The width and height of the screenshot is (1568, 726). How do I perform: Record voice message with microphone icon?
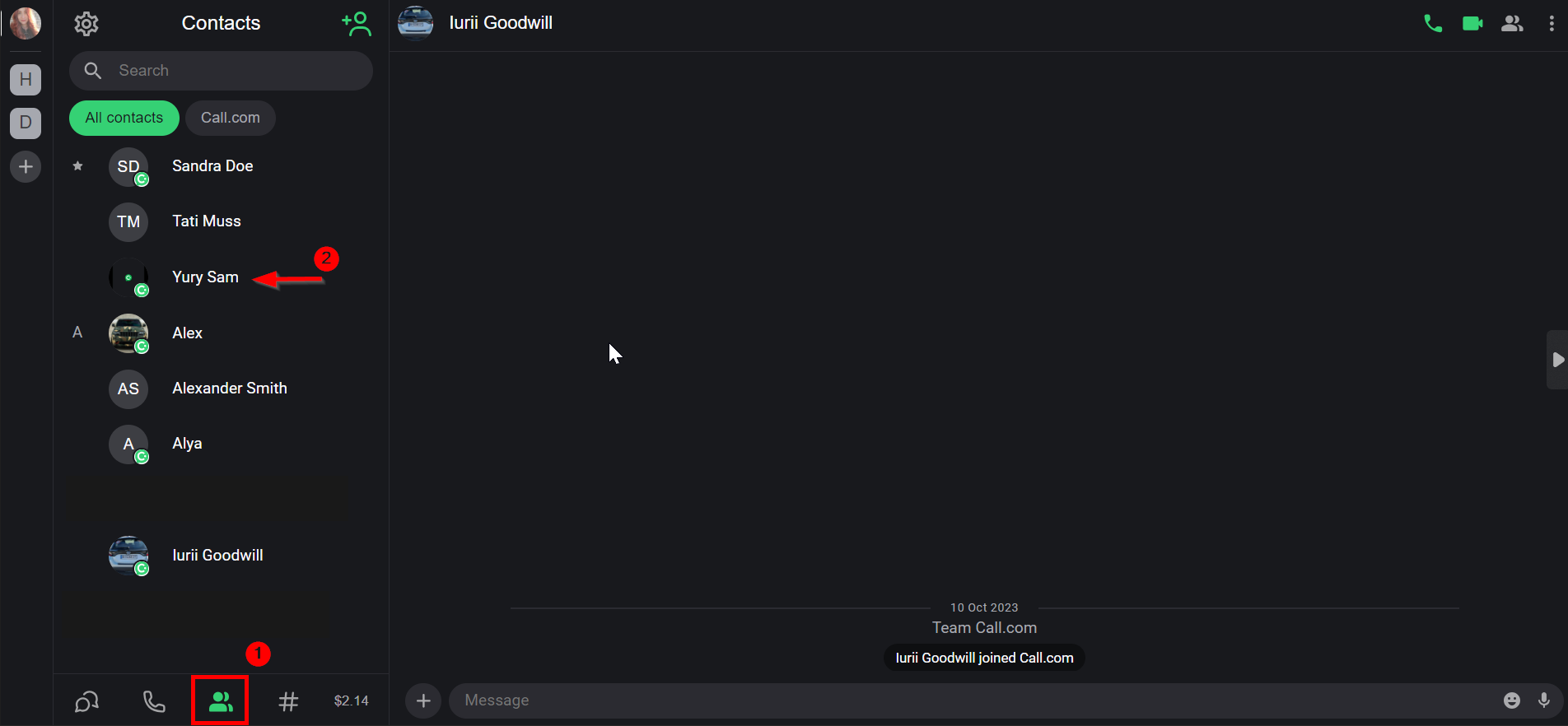click(1544, 700)
